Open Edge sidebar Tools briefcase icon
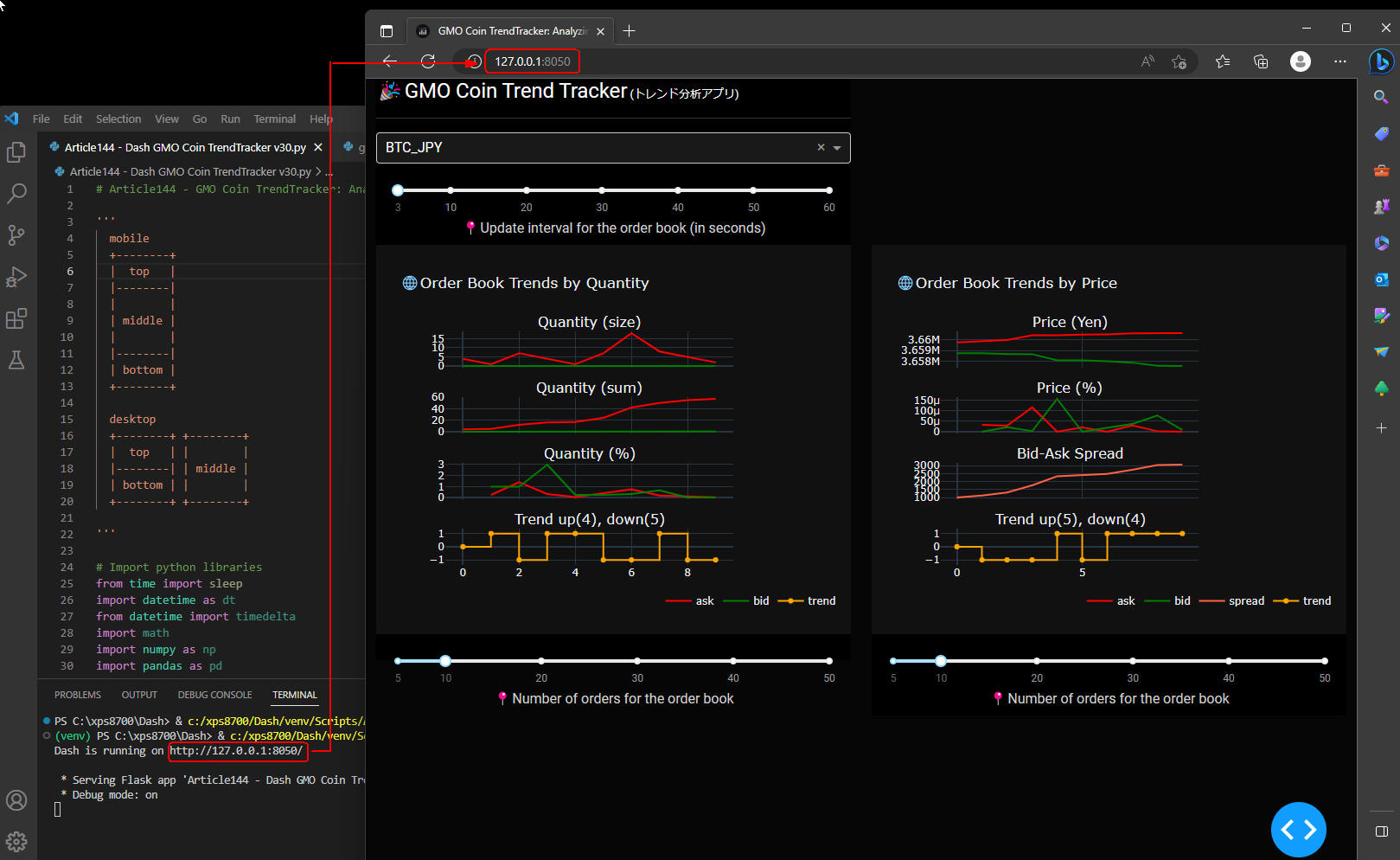1400x860 pixels. coord(1381,170)
